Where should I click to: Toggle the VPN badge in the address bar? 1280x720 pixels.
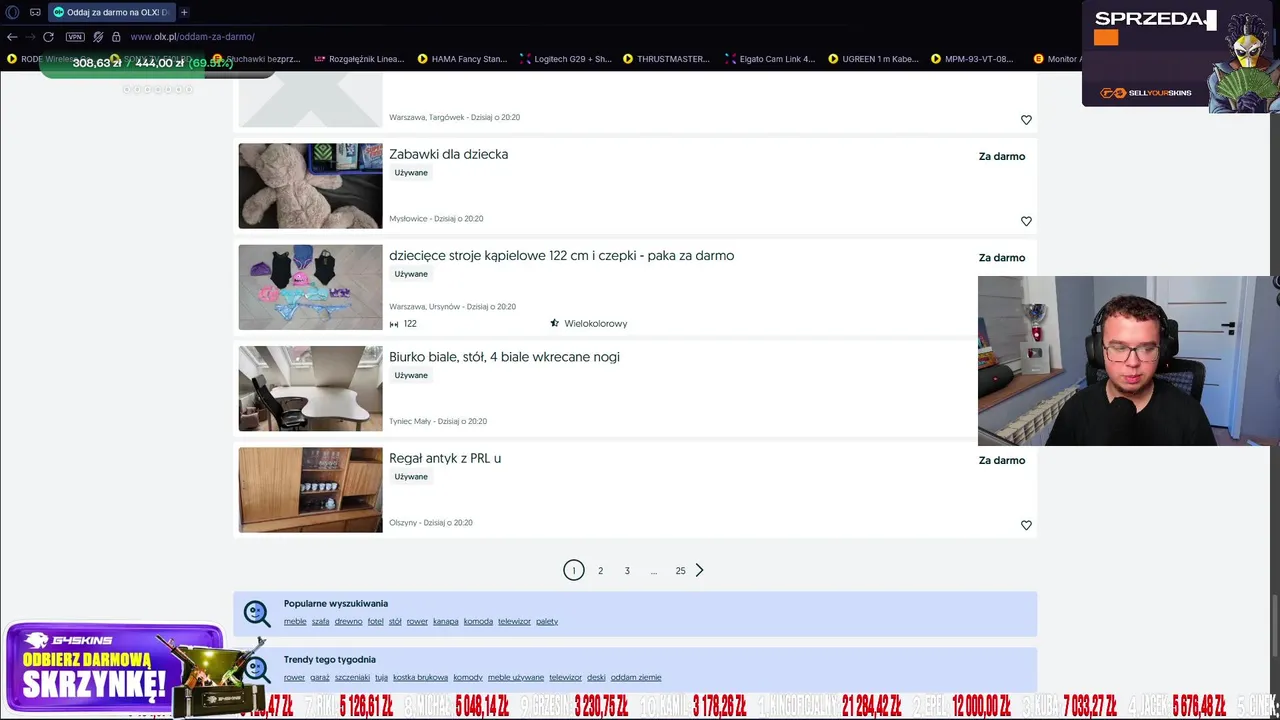point(75,37)
